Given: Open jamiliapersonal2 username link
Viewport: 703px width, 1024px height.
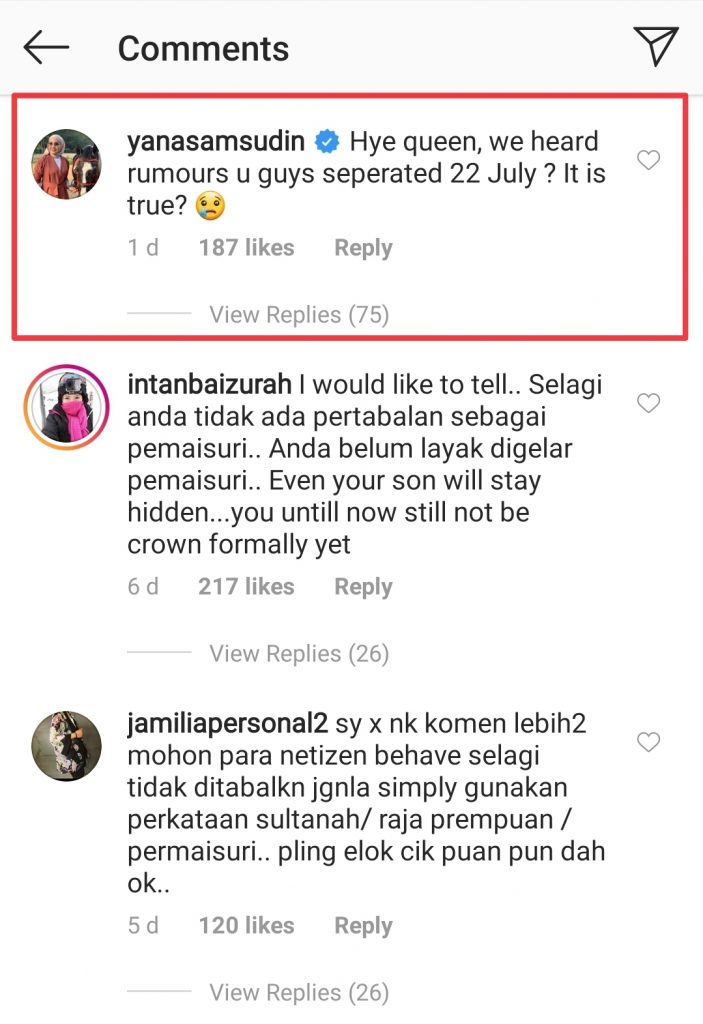Looking at the screenshot, I should (227, 724).
